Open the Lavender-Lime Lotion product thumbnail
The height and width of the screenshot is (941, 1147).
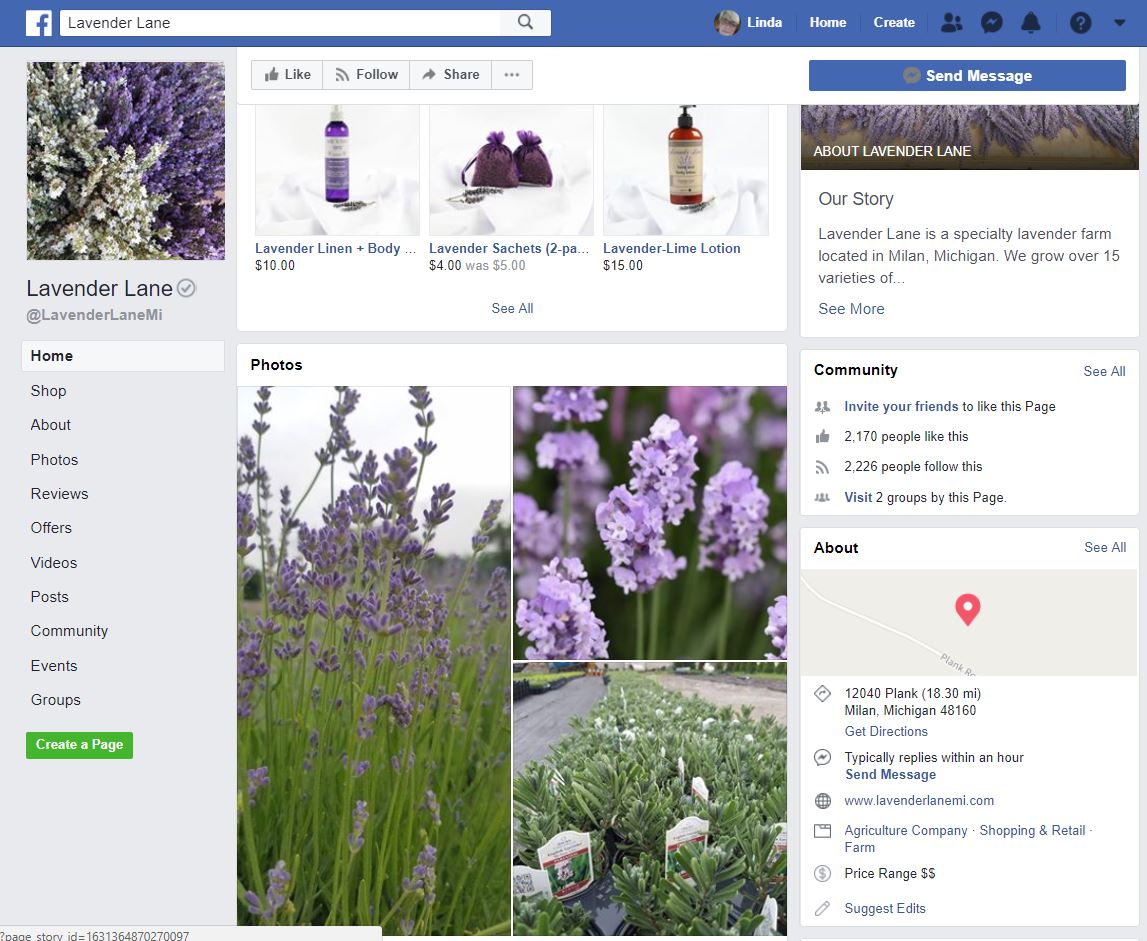pos(685,170)
